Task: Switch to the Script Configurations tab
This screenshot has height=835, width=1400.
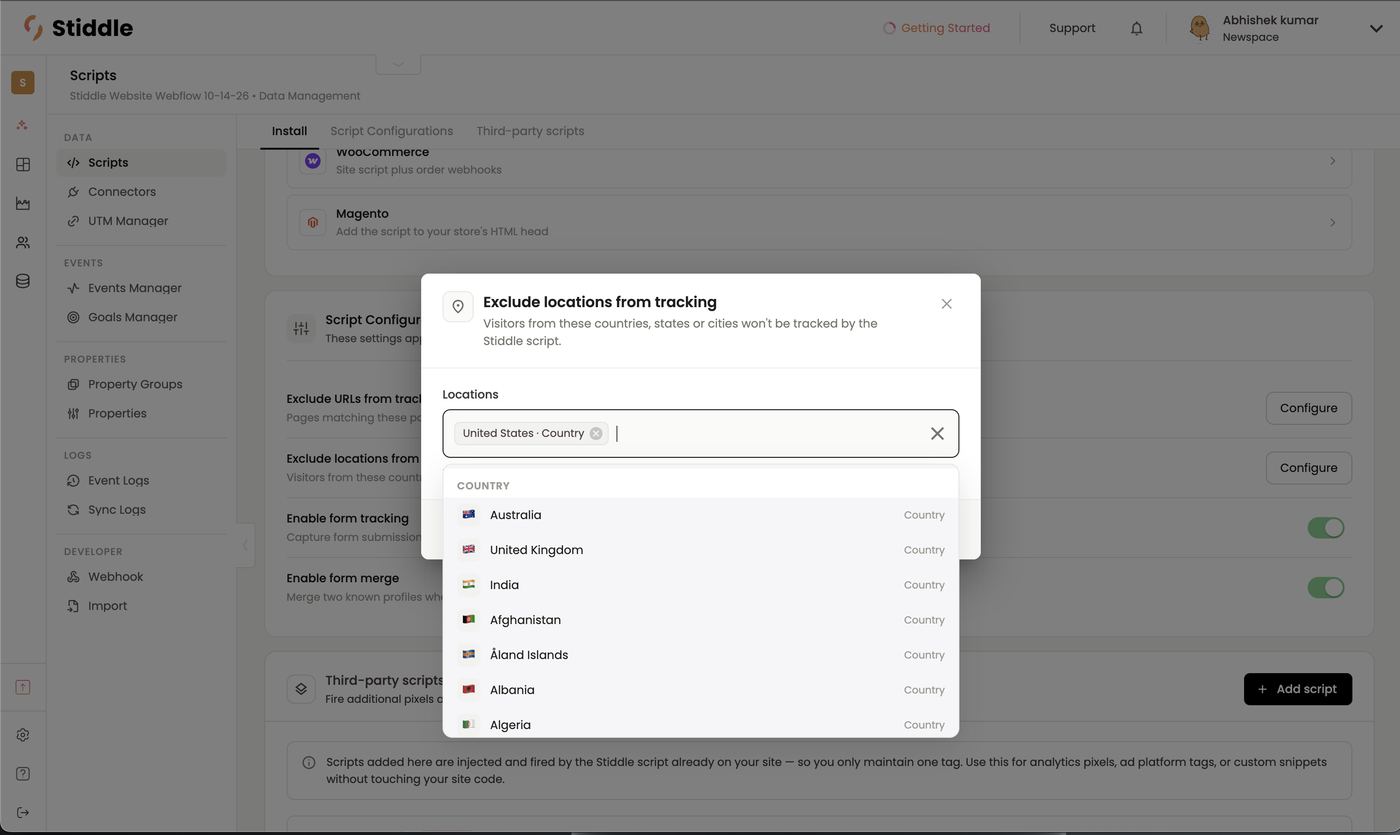Action: (x=392, y=131)
